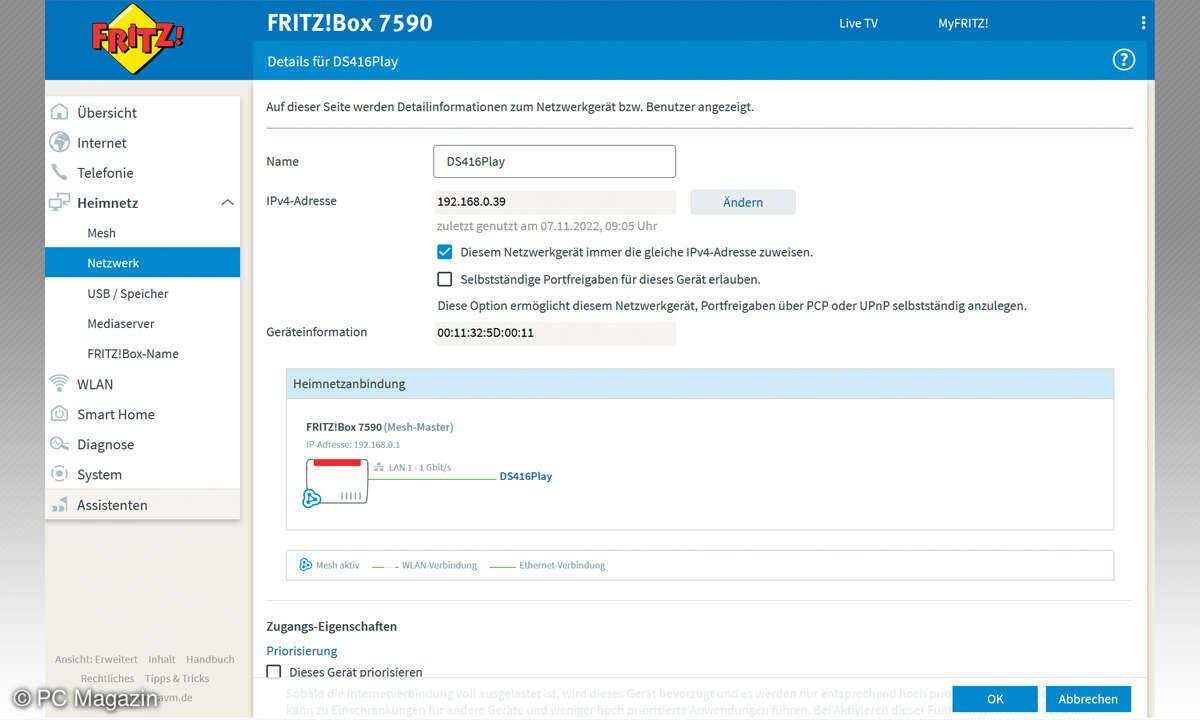The width and height of the screenshot is (1200, 720).
Task: Click the Abbrechen button
Action: 1088,699
